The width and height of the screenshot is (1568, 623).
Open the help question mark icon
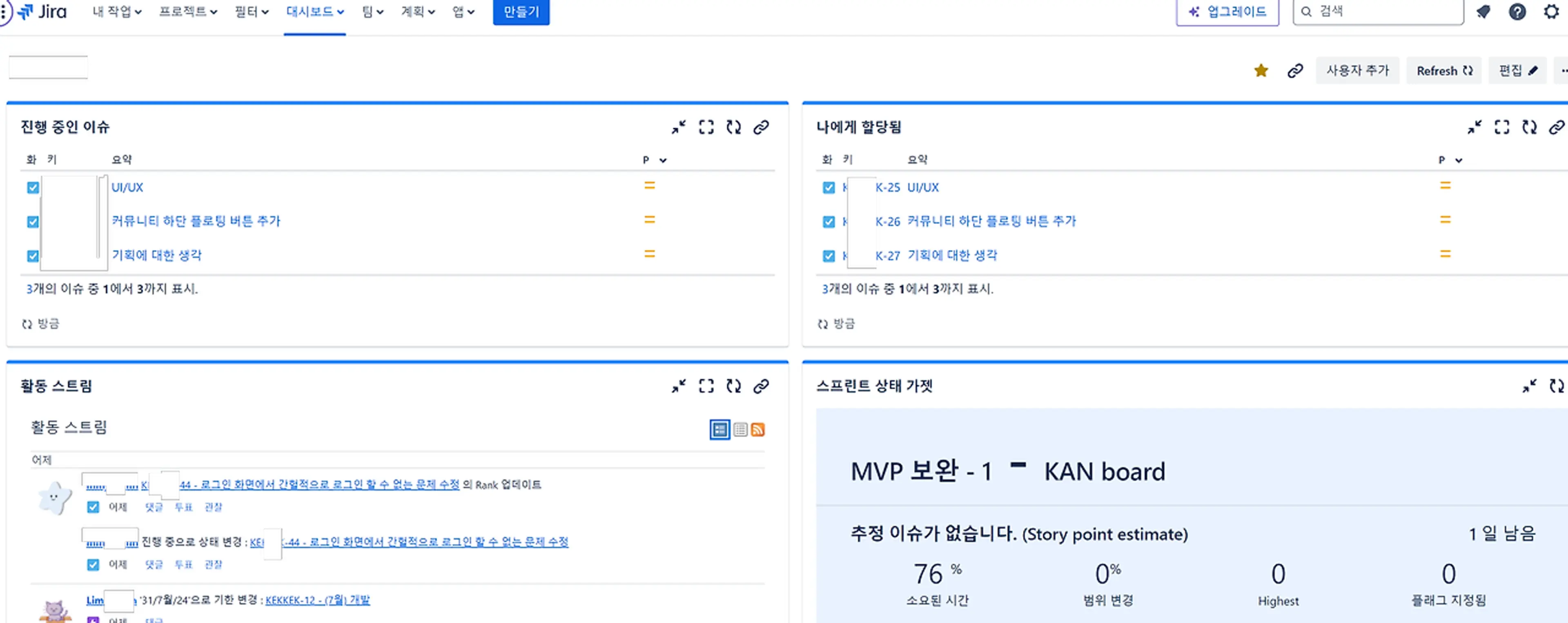(1517, 11)
